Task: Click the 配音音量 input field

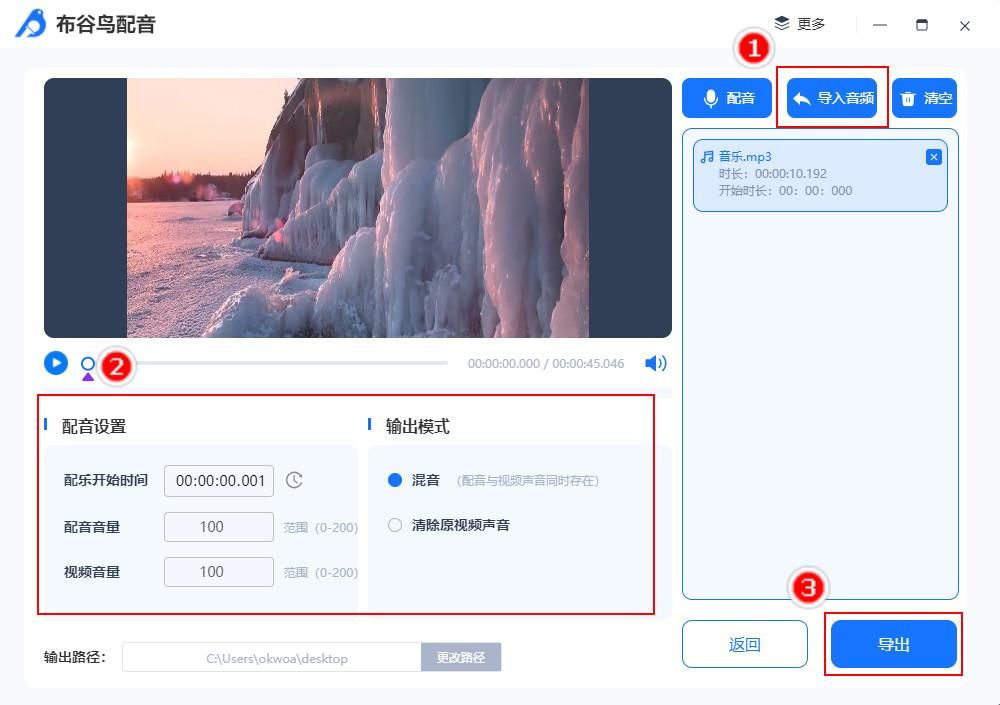Action: click(x=218, y=526)
